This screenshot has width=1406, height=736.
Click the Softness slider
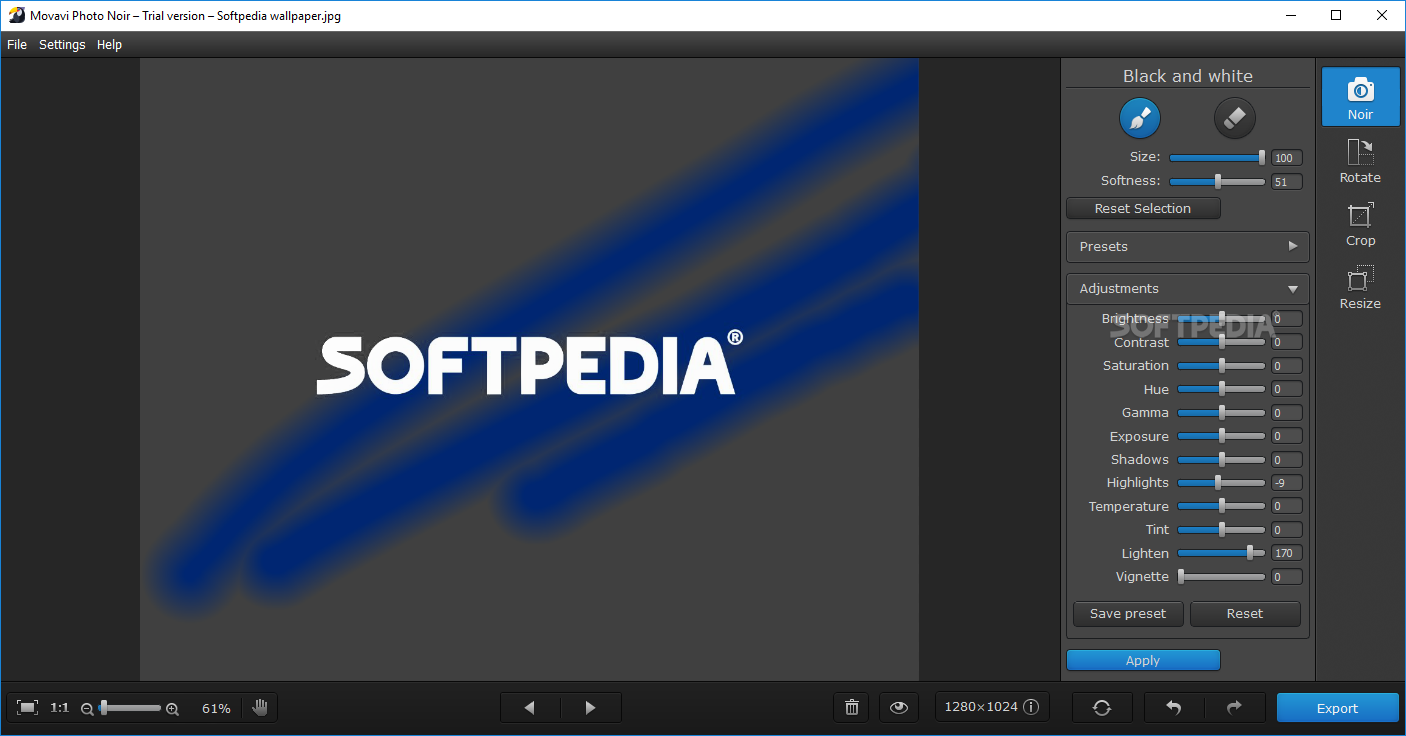pyautogui.click(x=1217, y=181)
